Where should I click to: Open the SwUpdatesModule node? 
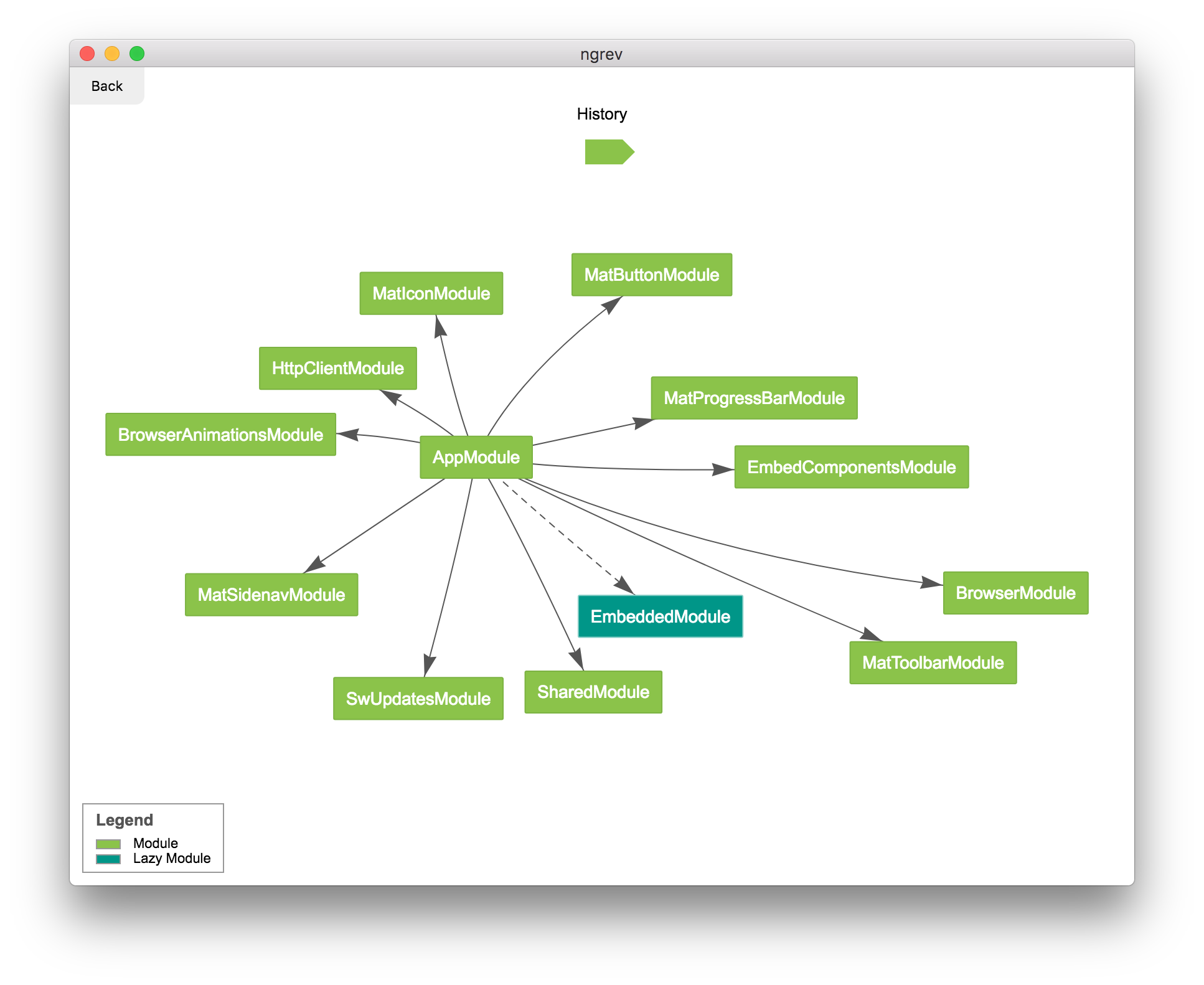click(x=418, y=699)
